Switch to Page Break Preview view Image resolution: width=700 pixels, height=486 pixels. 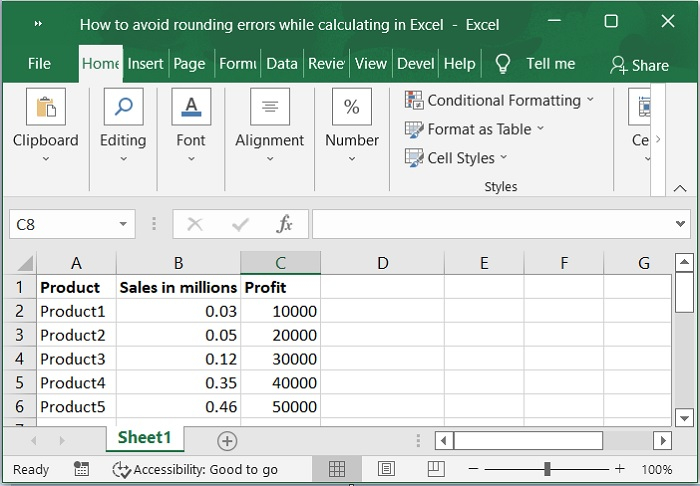436,469
